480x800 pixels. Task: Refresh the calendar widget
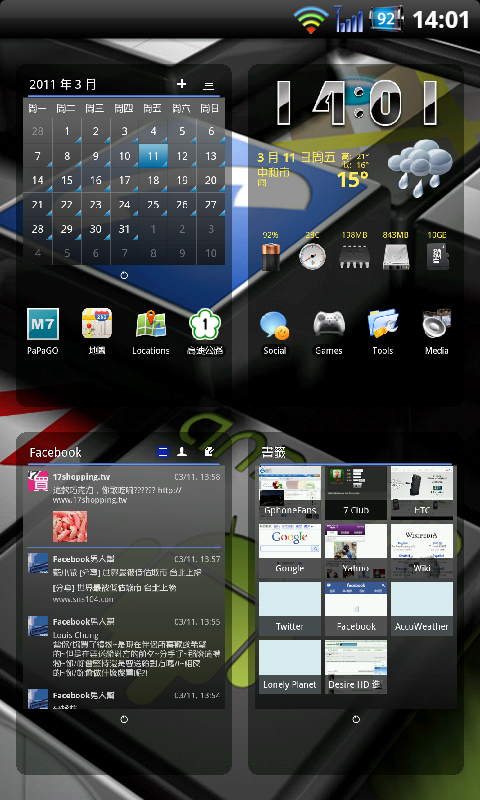pyautogui.click(x=124, y=276)
